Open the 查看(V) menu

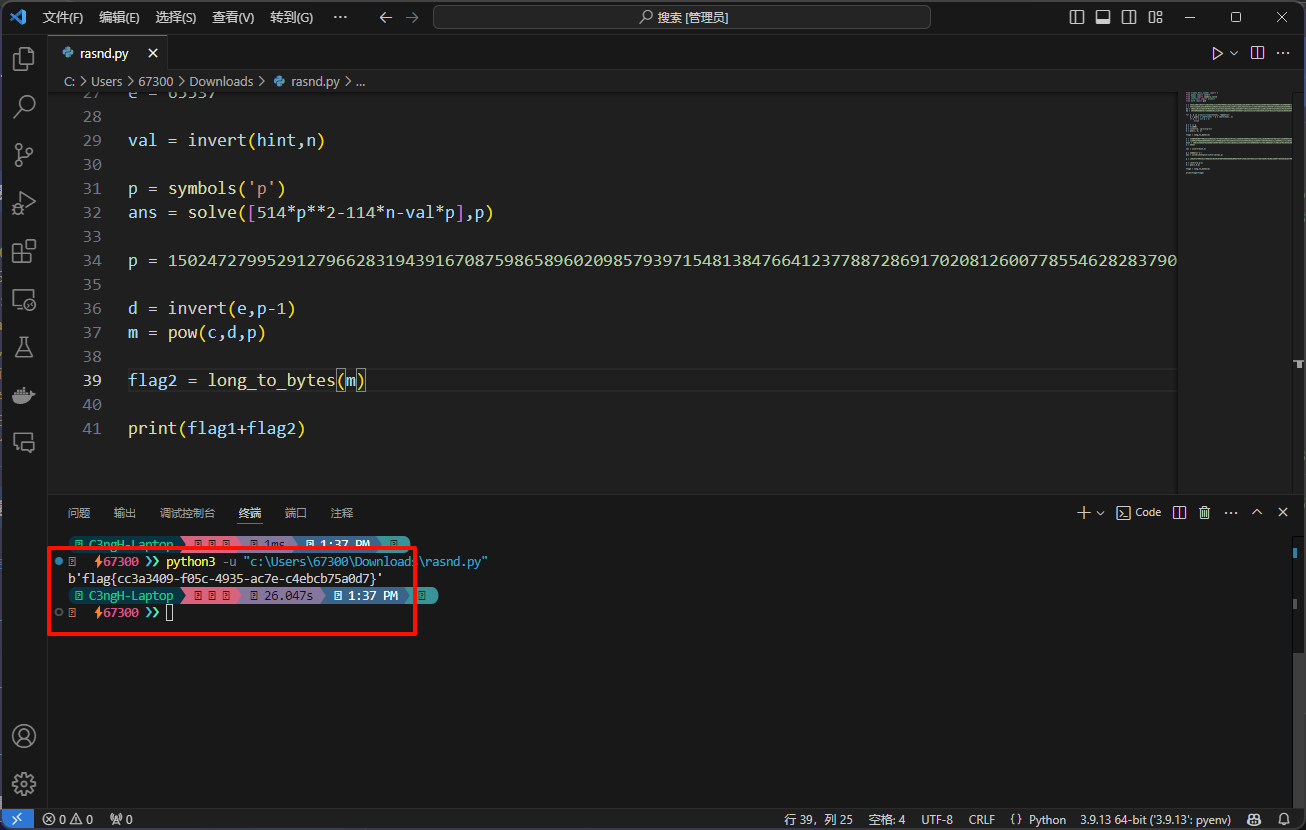tap(233, 17)
